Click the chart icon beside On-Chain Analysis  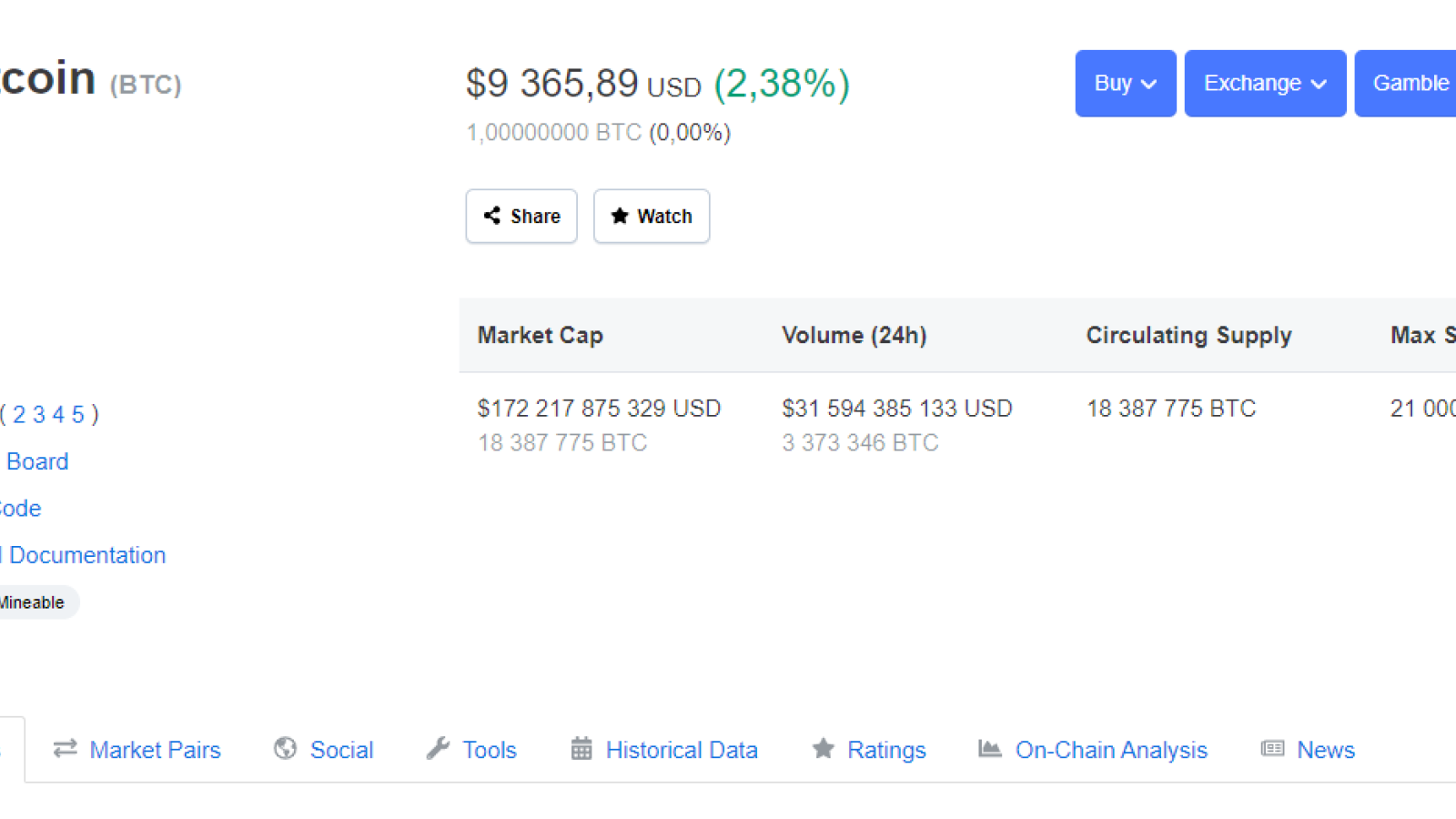point(990,749)
